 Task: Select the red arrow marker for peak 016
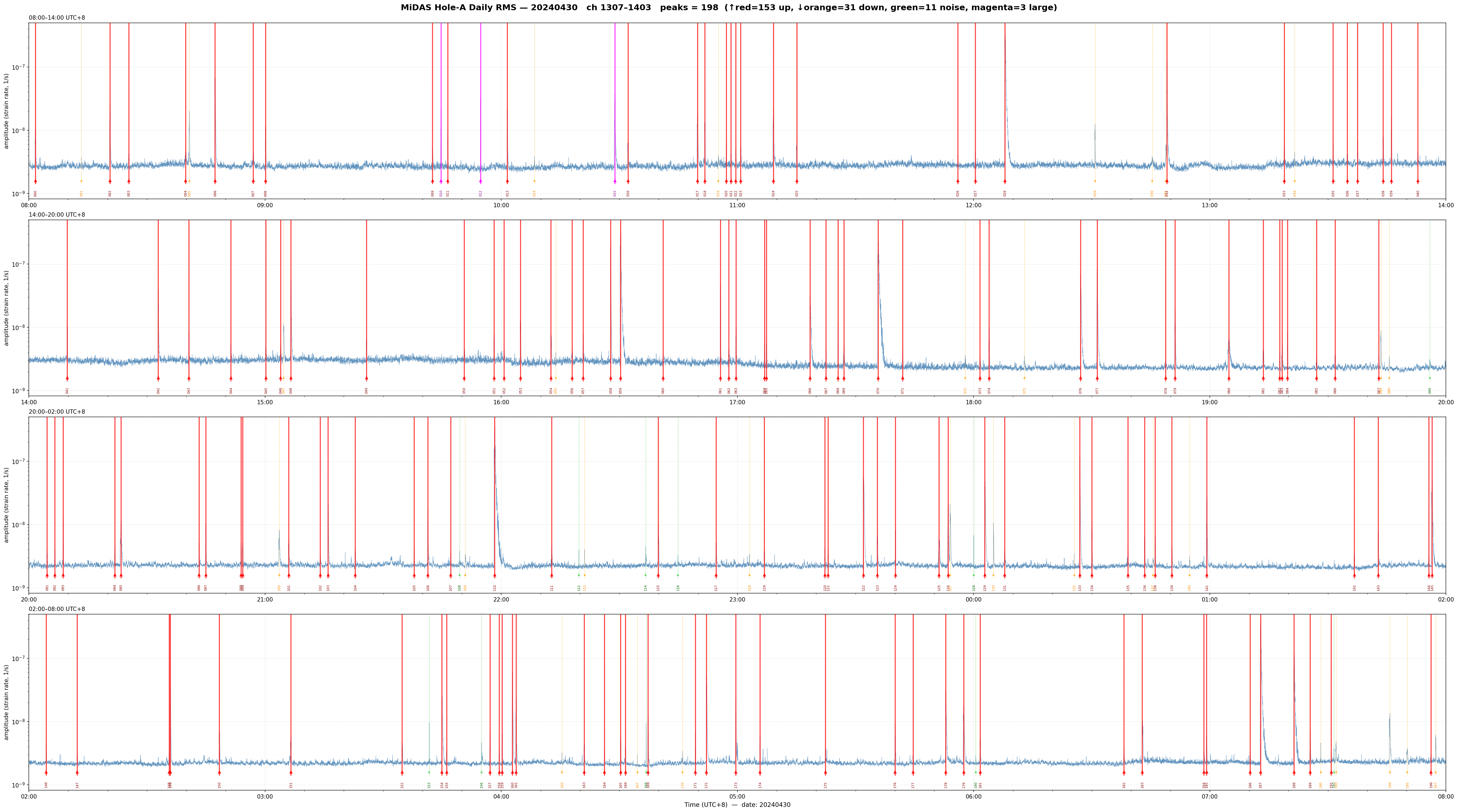tap(628, 182)
